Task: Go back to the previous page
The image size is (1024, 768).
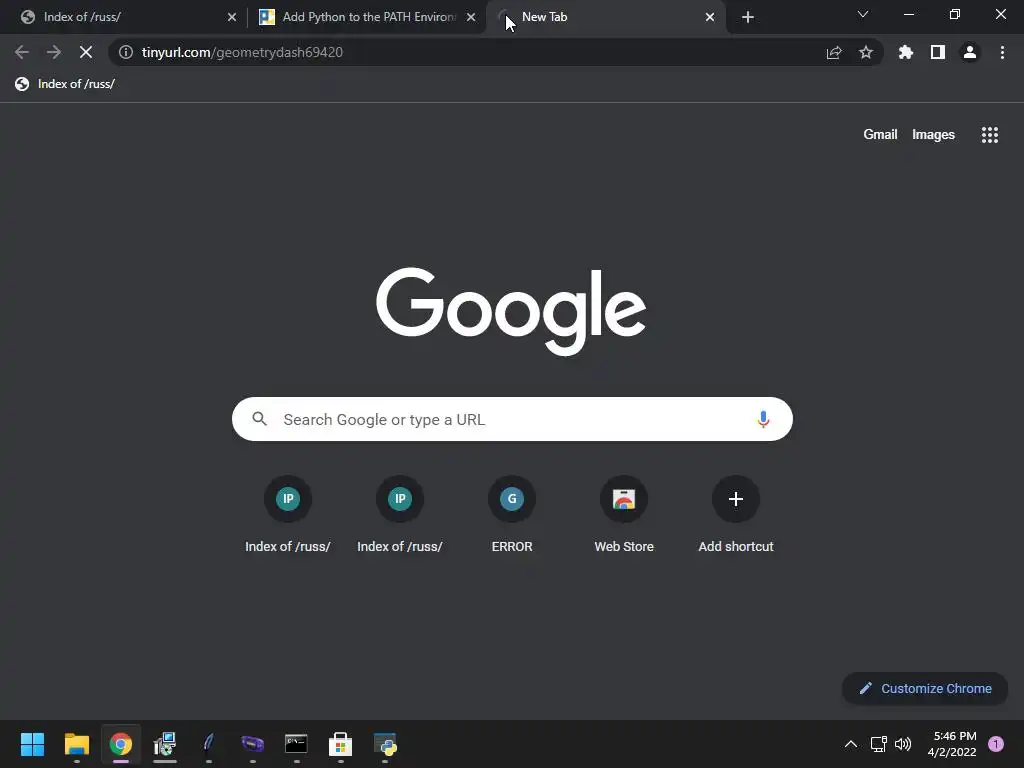Action: coord(22,52)
